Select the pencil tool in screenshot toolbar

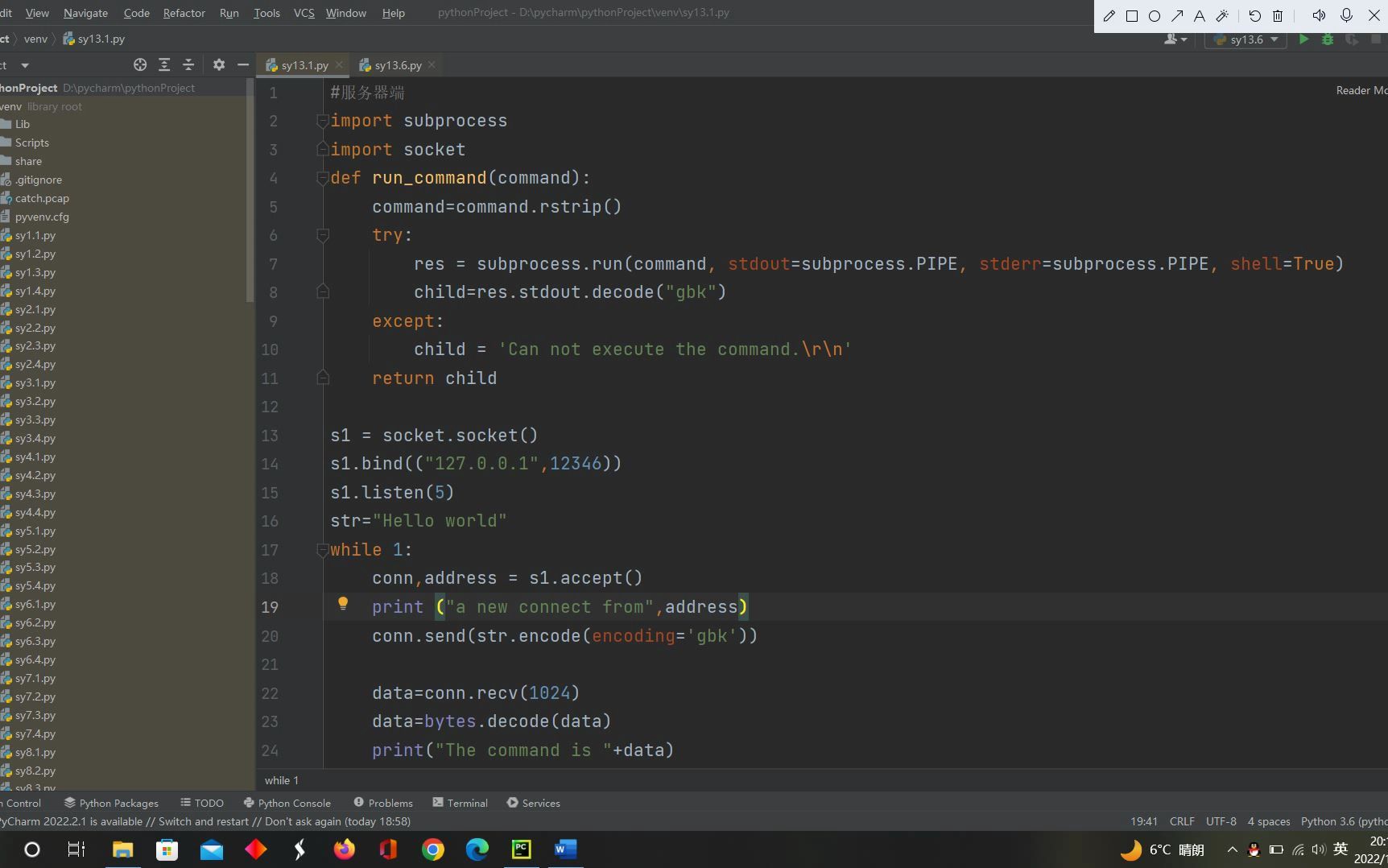[x=1109, y=15]
